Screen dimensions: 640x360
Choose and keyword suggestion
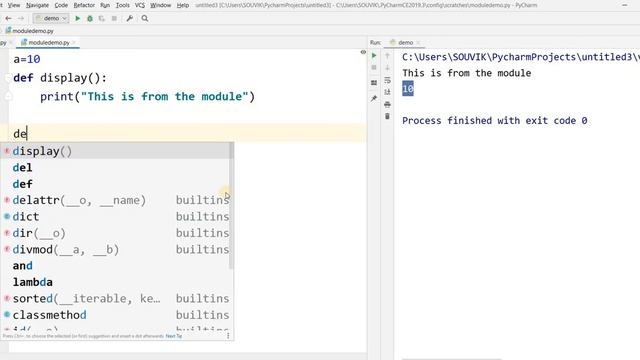117,266
